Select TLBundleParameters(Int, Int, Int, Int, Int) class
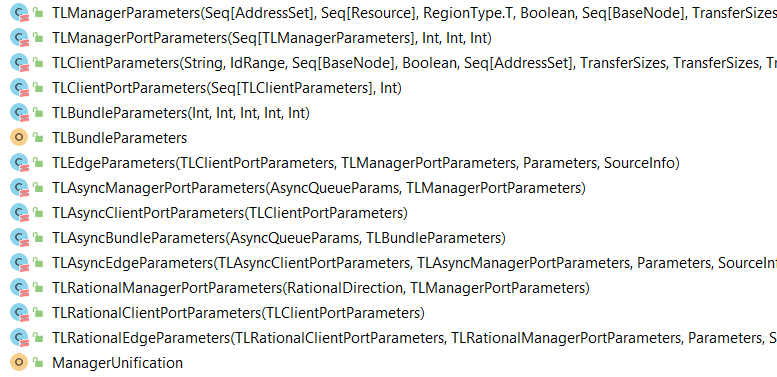Viewport: 777px width, 377px height. pos(180,112)
